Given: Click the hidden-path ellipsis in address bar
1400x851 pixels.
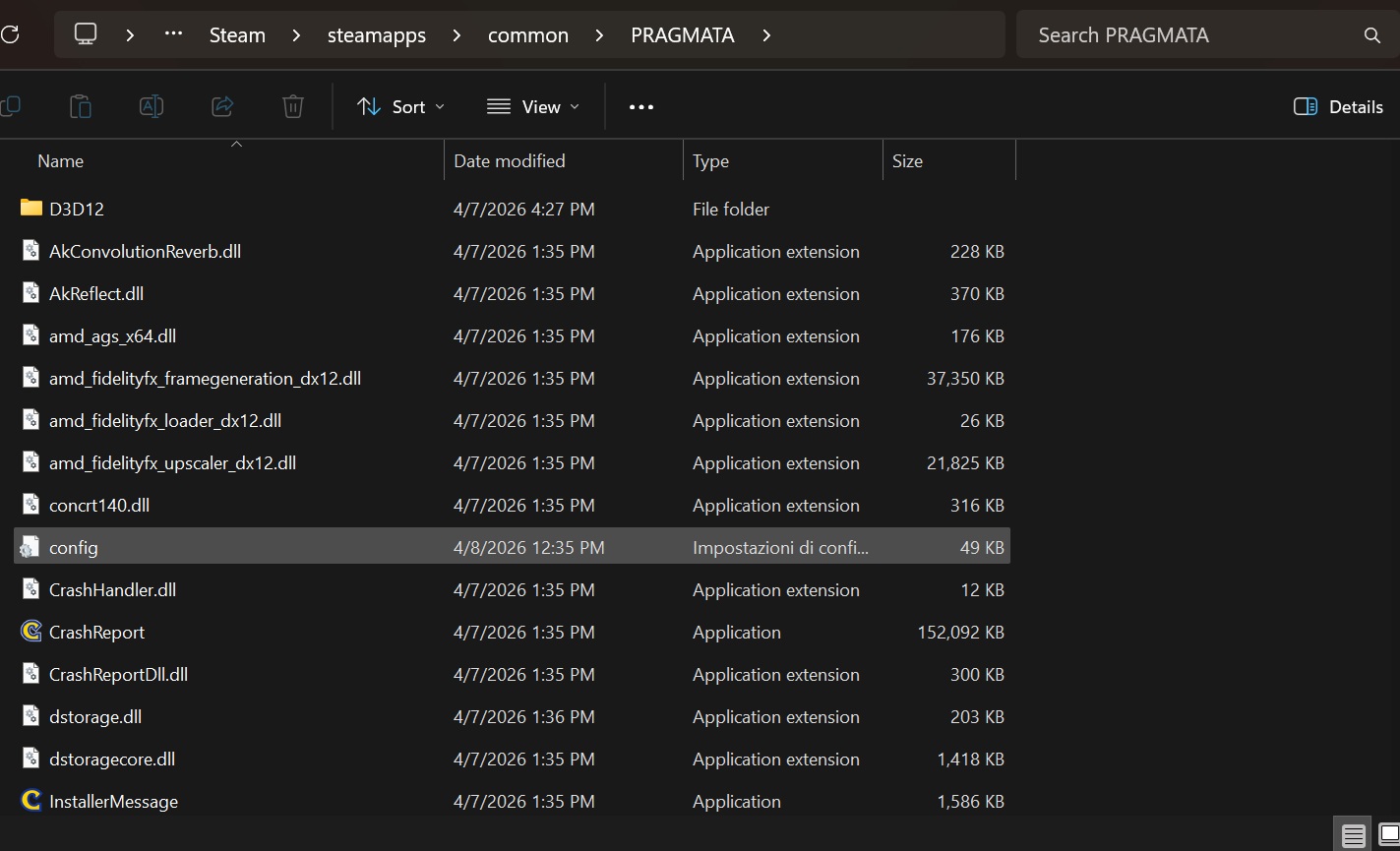Looking at the screenshot, I should [173, 34].
